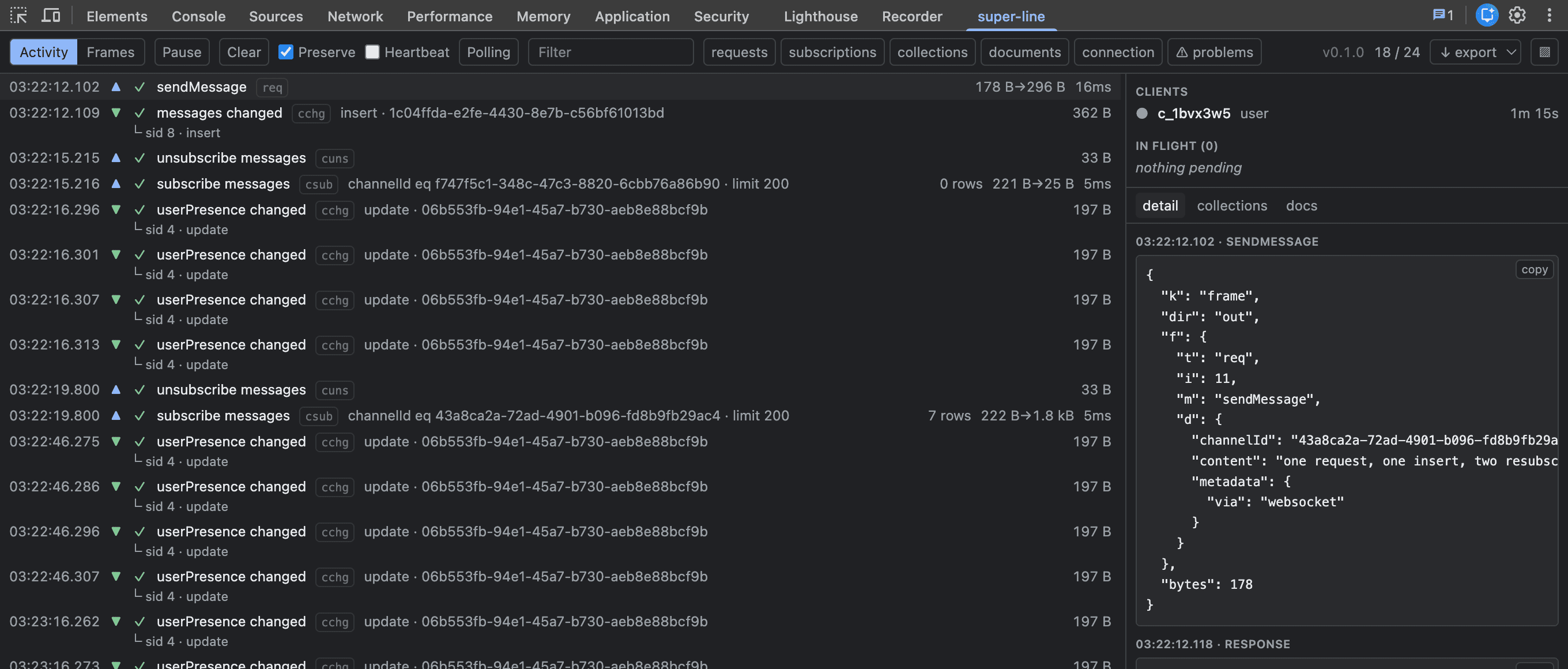
Task: Click the cuns badge at 03:22:19.800
Action: coord(335,390)
